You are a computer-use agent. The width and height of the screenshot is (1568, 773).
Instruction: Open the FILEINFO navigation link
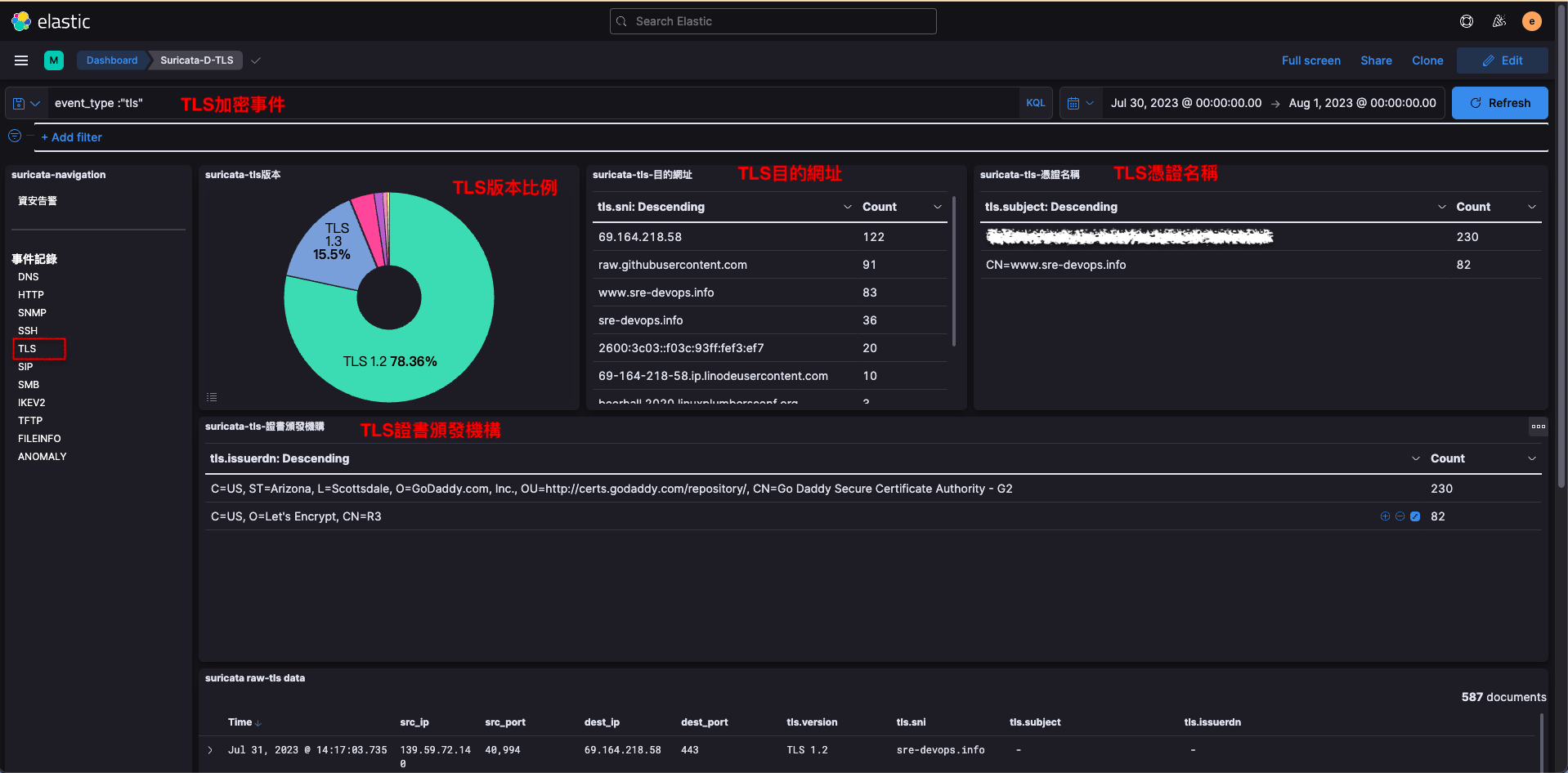click(39, 439)
